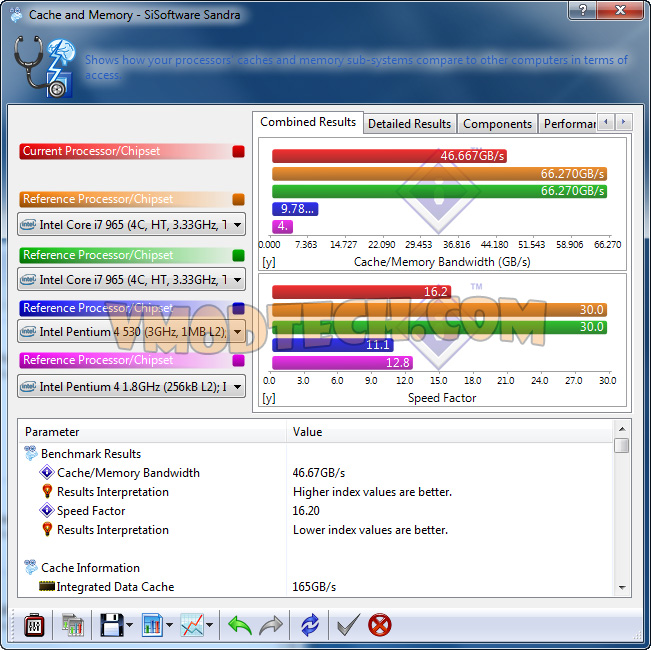Click the stethoscope module icon
Image resolution: width=651 pixels, height=650 pixels.
tap(44, 66)
